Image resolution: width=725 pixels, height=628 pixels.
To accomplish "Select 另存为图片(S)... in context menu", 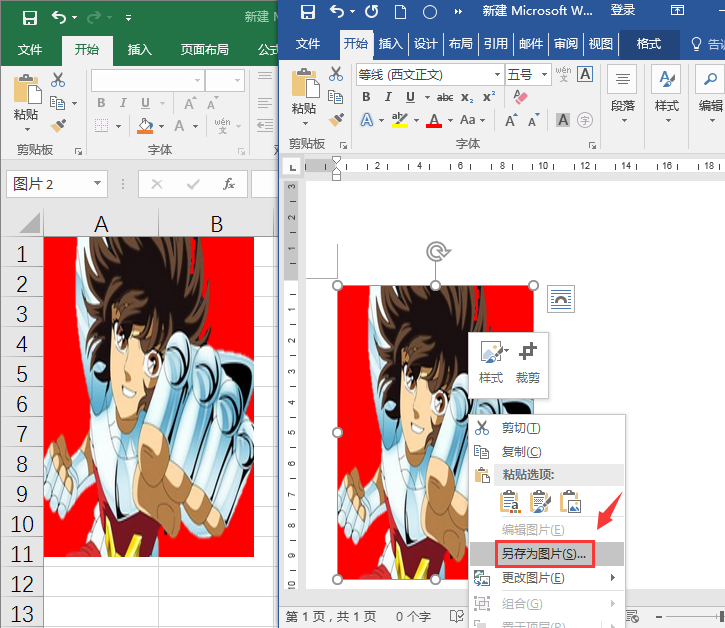I will [547, 554].
